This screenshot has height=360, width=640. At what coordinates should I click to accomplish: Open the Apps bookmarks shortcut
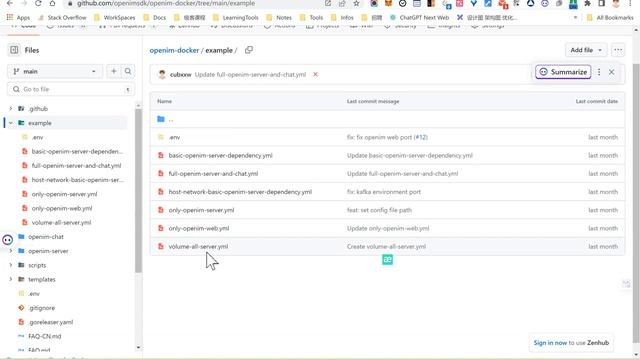pyautogui.click(x=18, y=18)
